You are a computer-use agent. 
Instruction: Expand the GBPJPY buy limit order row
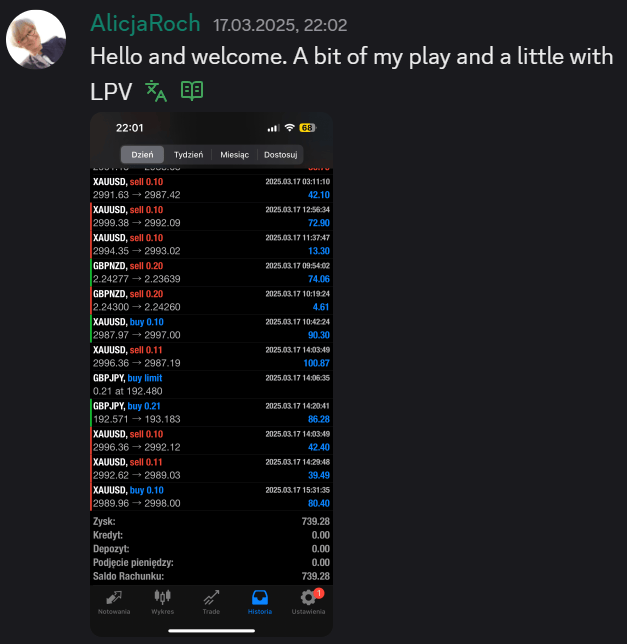click(x=211, y=384)
